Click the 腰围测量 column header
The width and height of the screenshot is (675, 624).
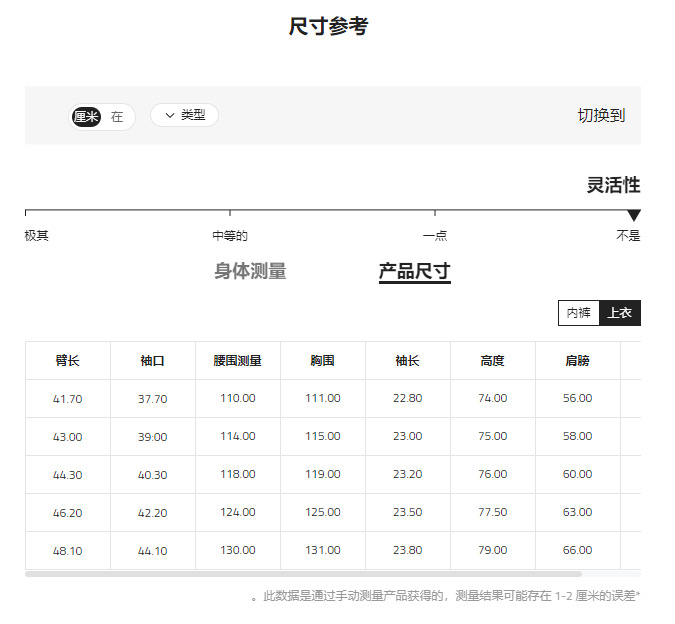click(238, 361)
